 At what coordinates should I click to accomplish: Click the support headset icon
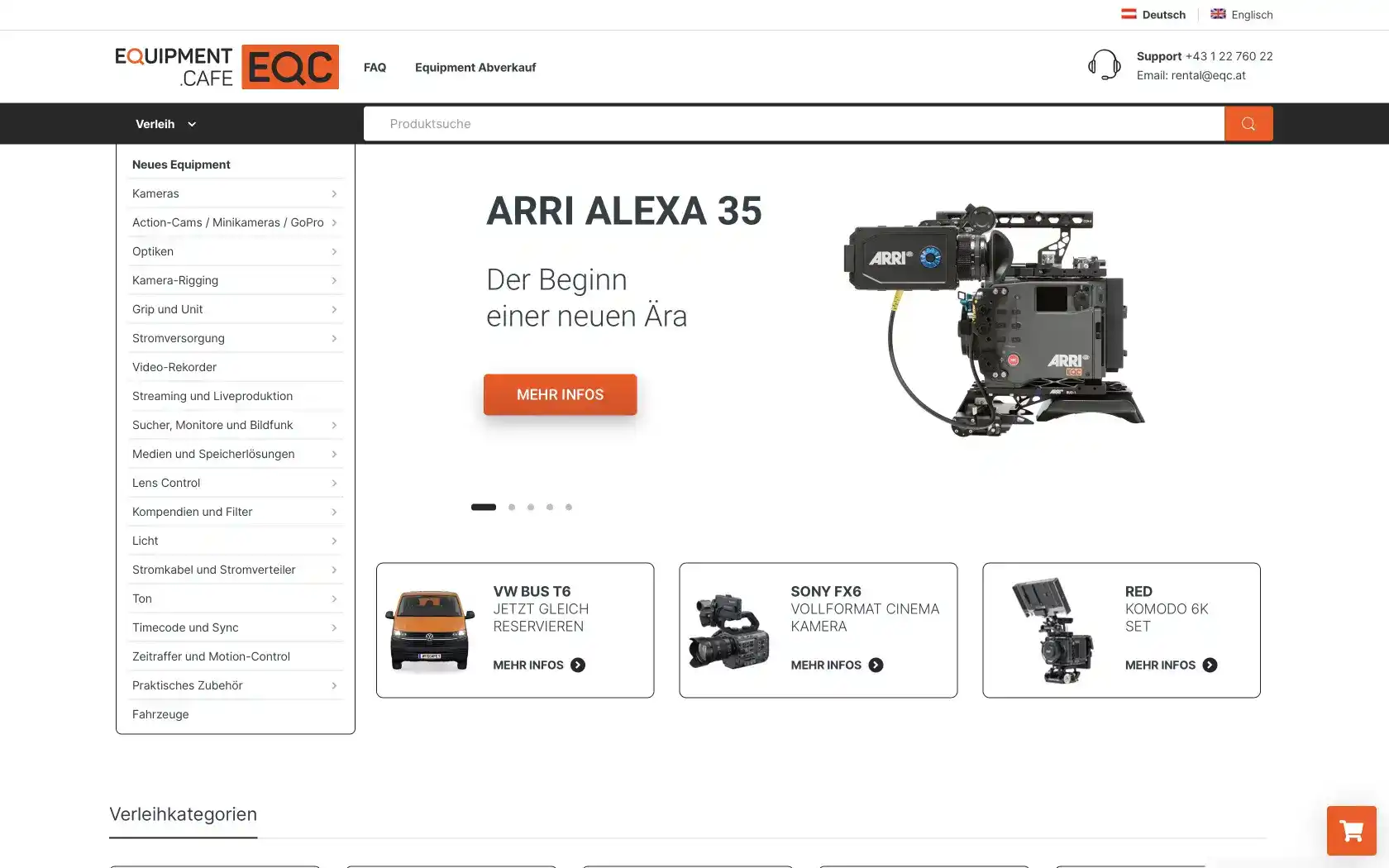coord(1104,65)
